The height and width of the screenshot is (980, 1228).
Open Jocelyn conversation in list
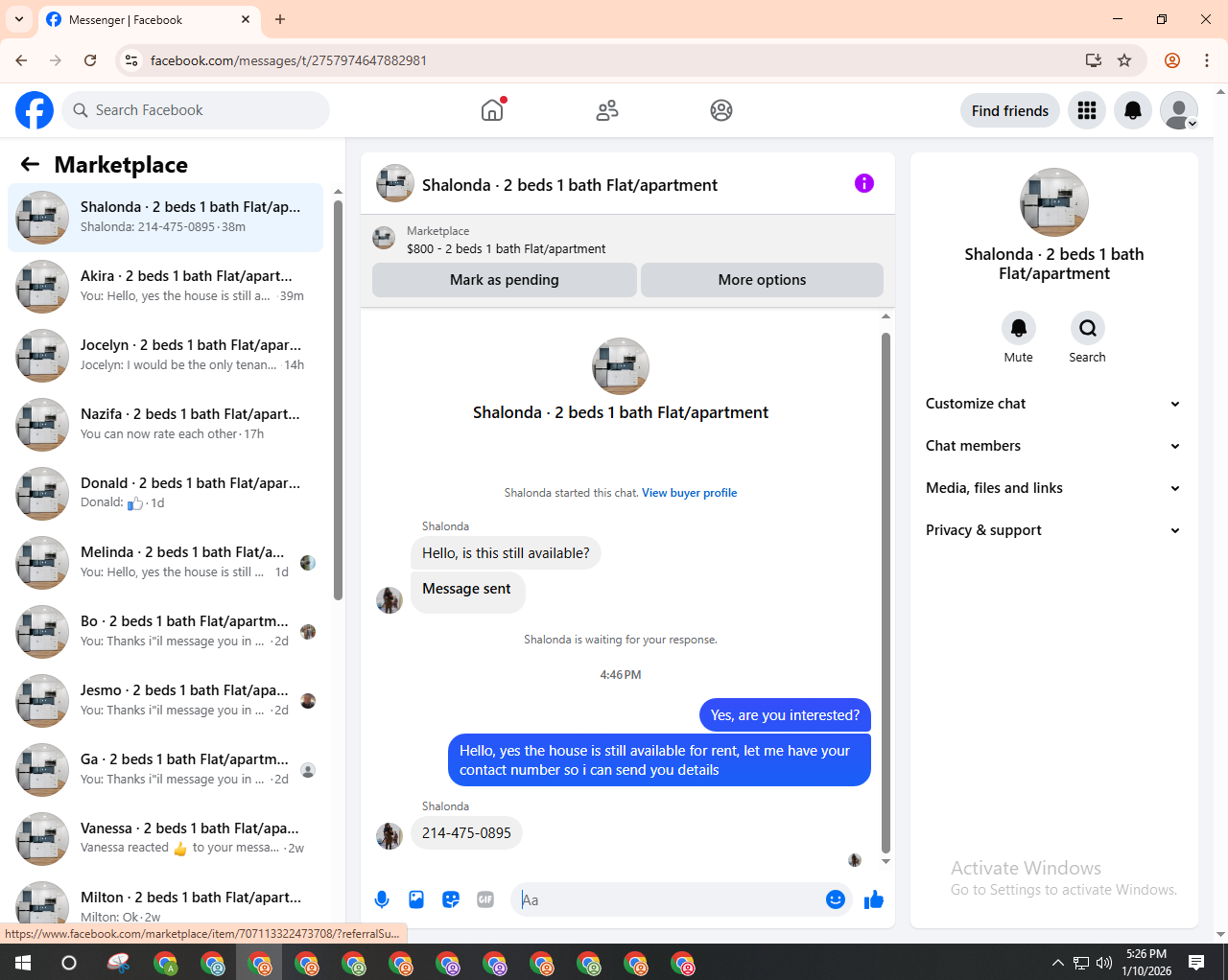coord(165,356)
